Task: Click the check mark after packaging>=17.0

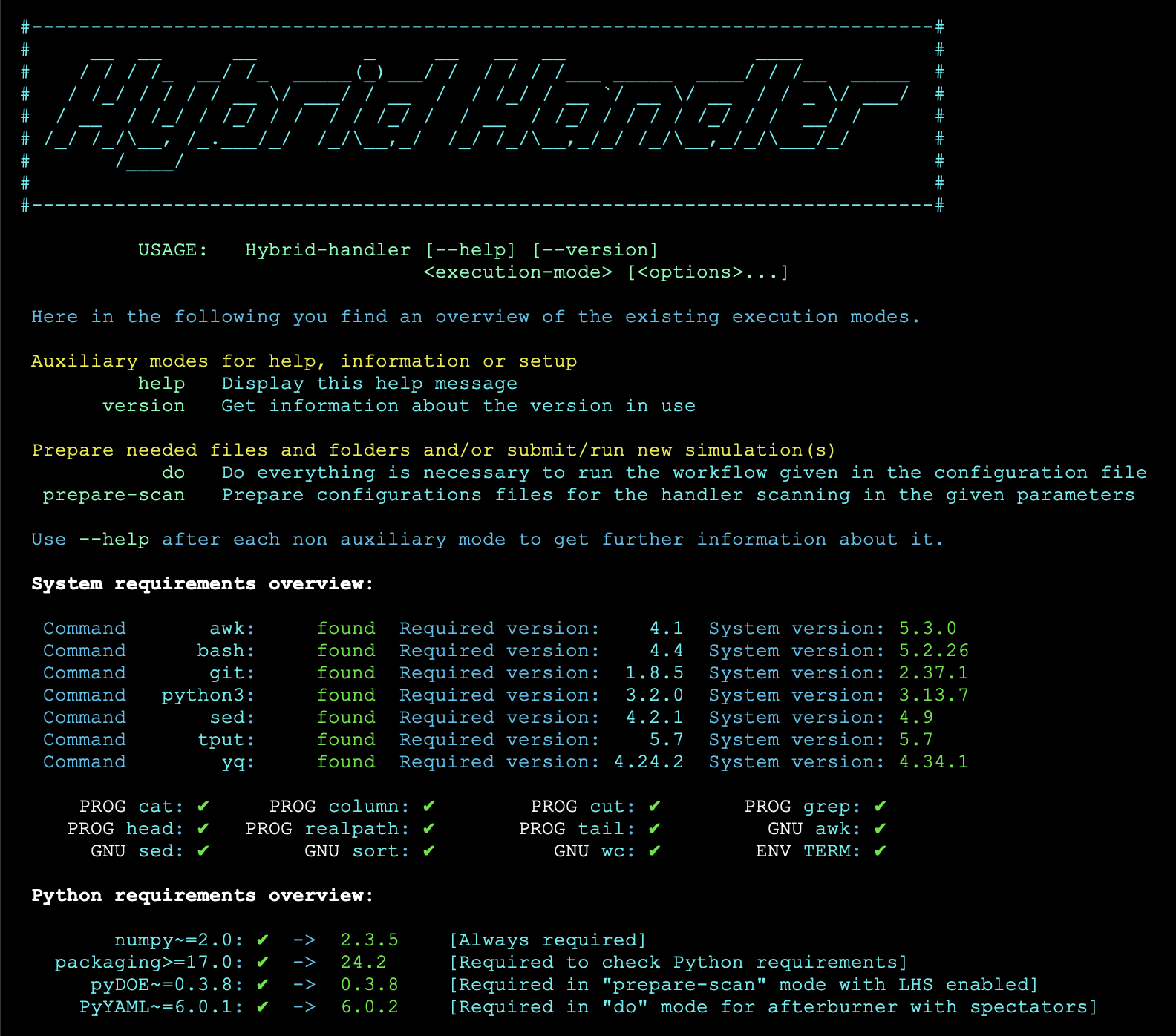Action: click(263, 962)
